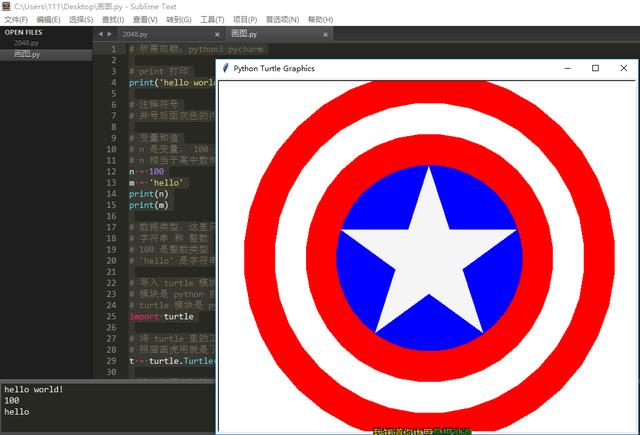This screenshot has width=640, height=435.
Task: Click the m = 'hello' code line
Action: (156, 183)
